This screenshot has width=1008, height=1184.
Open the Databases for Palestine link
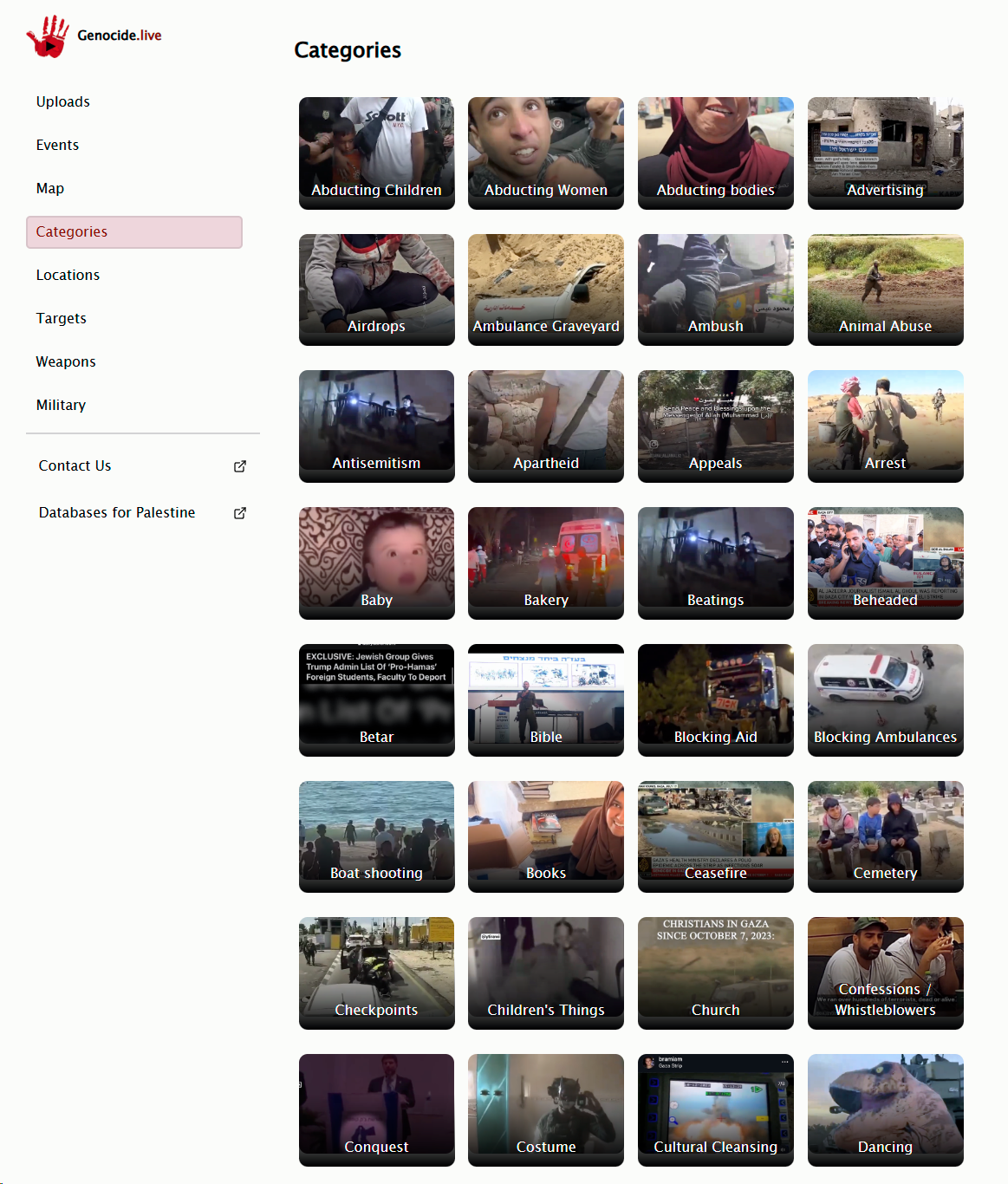click(117, 512)
